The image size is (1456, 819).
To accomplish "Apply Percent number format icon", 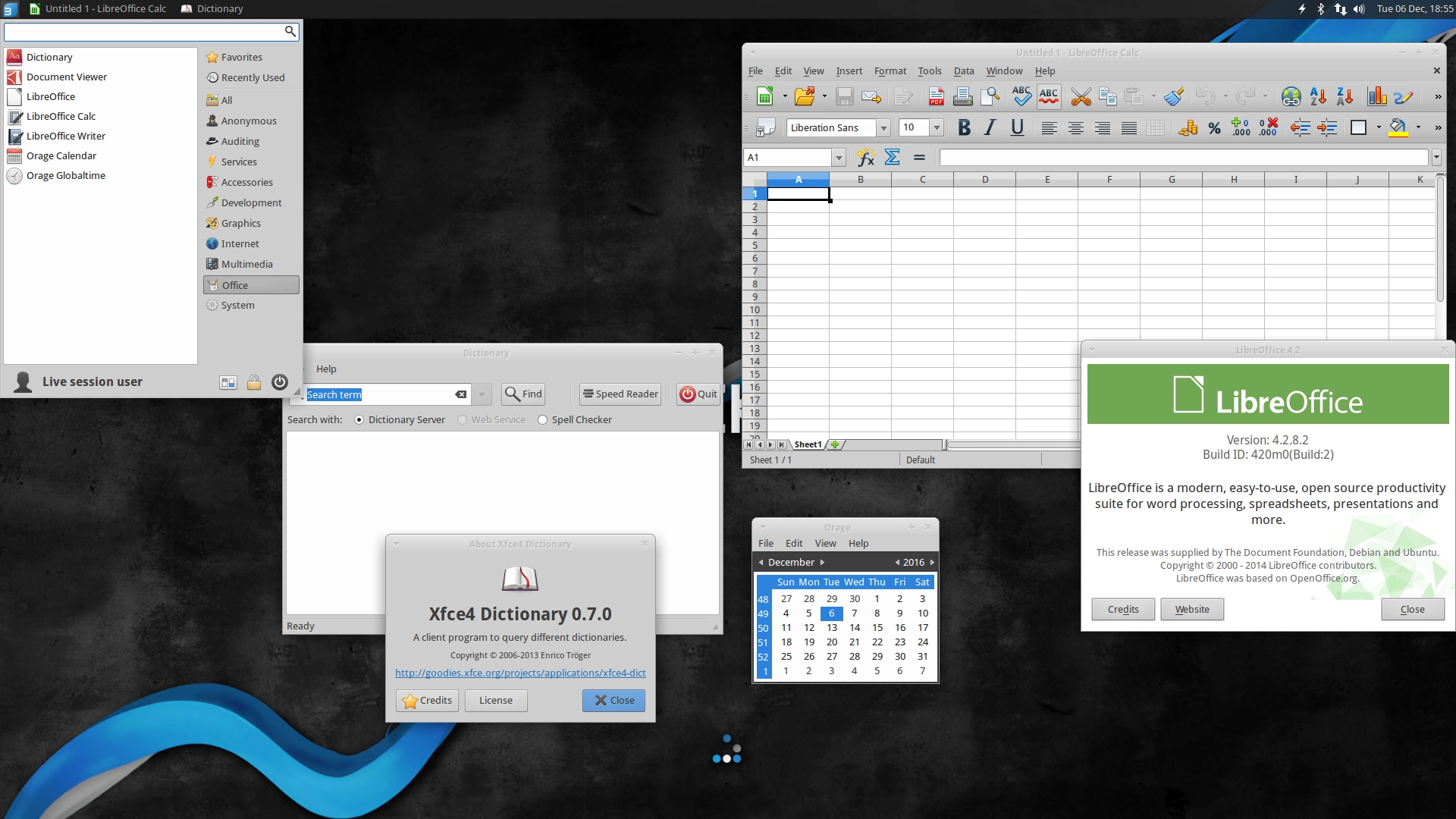I will pyautogui.click(x=1214, y=127).
